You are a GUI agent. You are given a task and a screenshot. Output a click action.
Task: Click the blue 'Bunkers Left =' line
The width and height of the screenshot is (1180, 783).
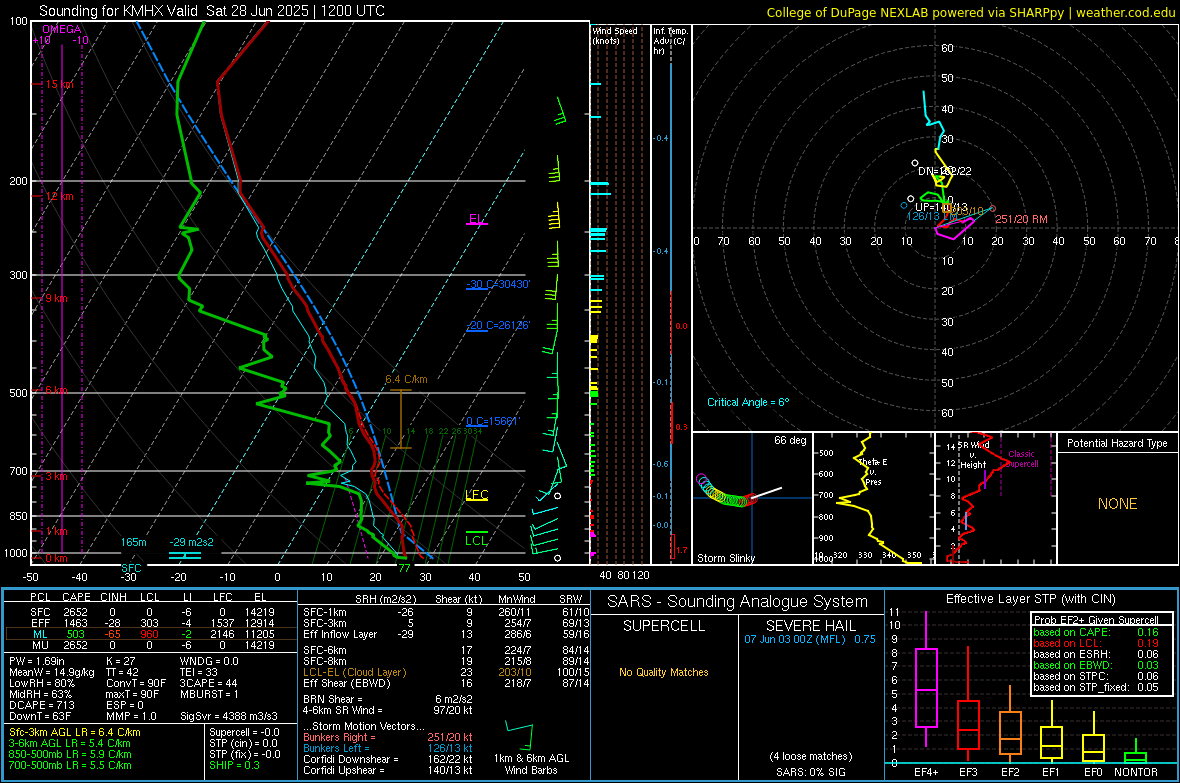point(388,748)
